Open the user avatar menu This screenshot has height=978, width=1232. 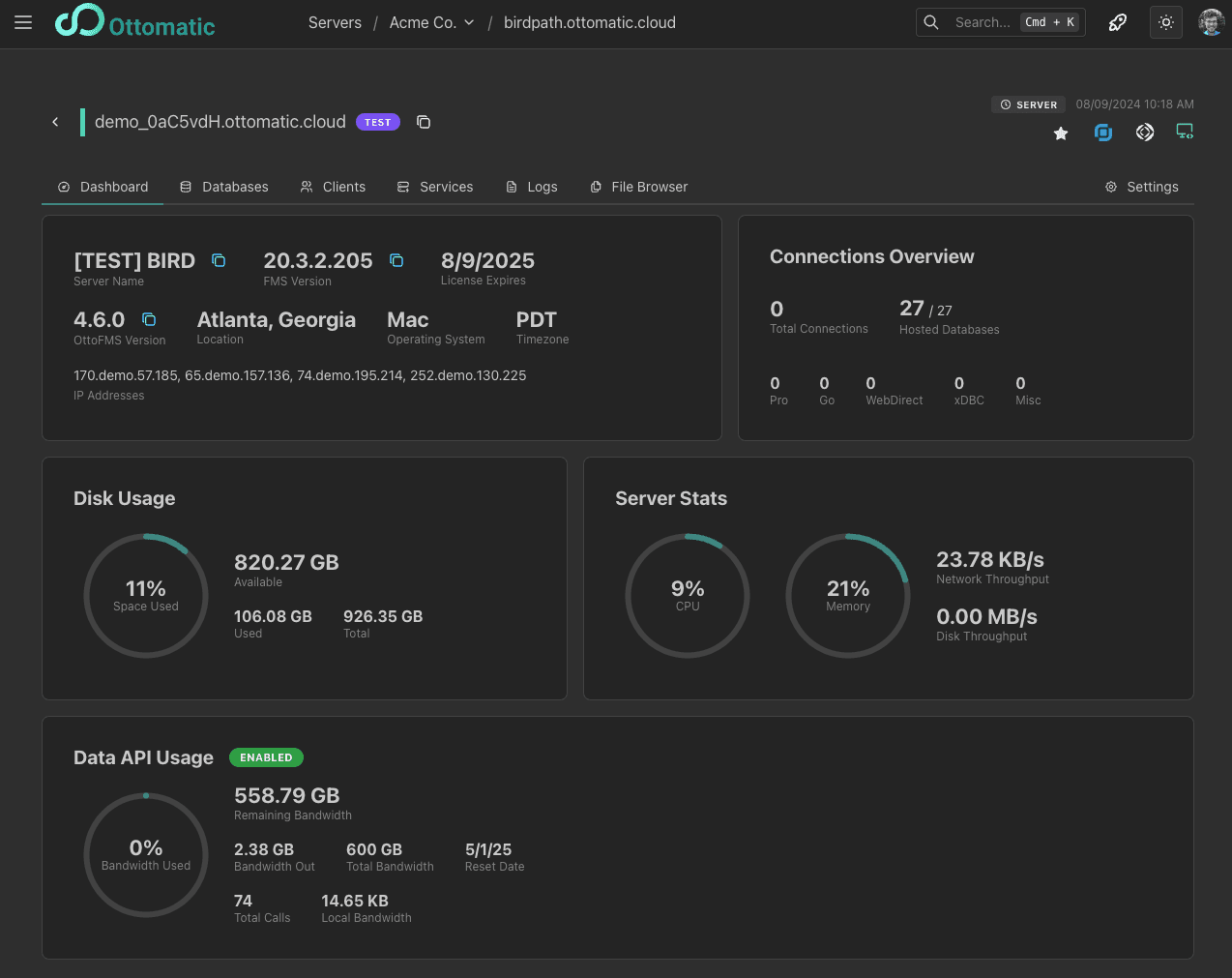pyautogui.click(x=1211, y=22)
